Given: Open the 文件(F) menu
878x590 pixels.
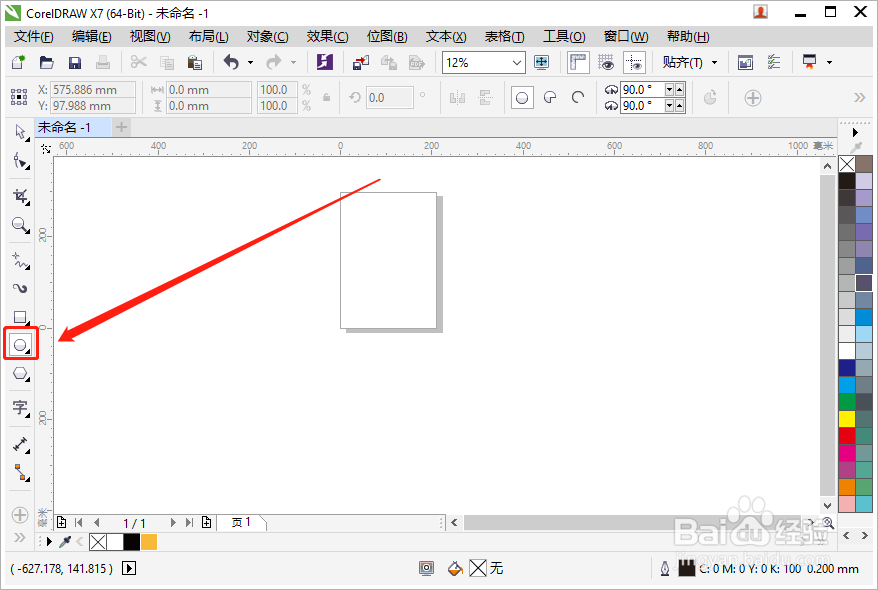Looking at the screenshot, I should [34, 36].
